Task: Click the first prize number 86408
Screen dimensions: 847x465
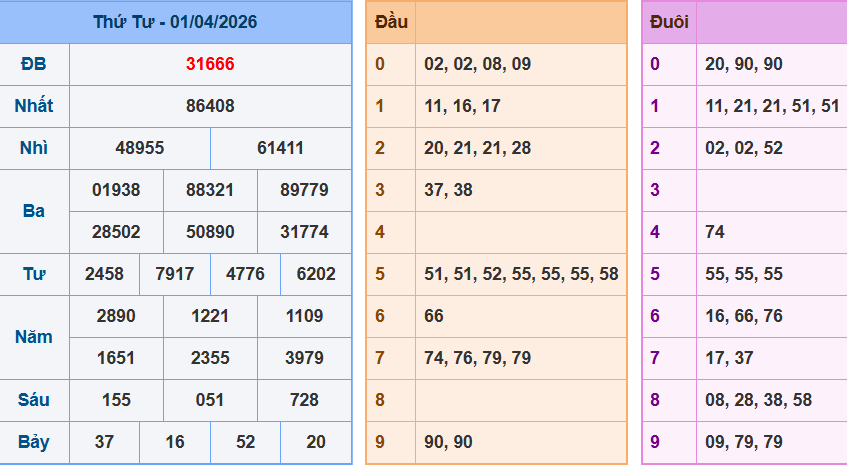Action: [x=210, y=106]
